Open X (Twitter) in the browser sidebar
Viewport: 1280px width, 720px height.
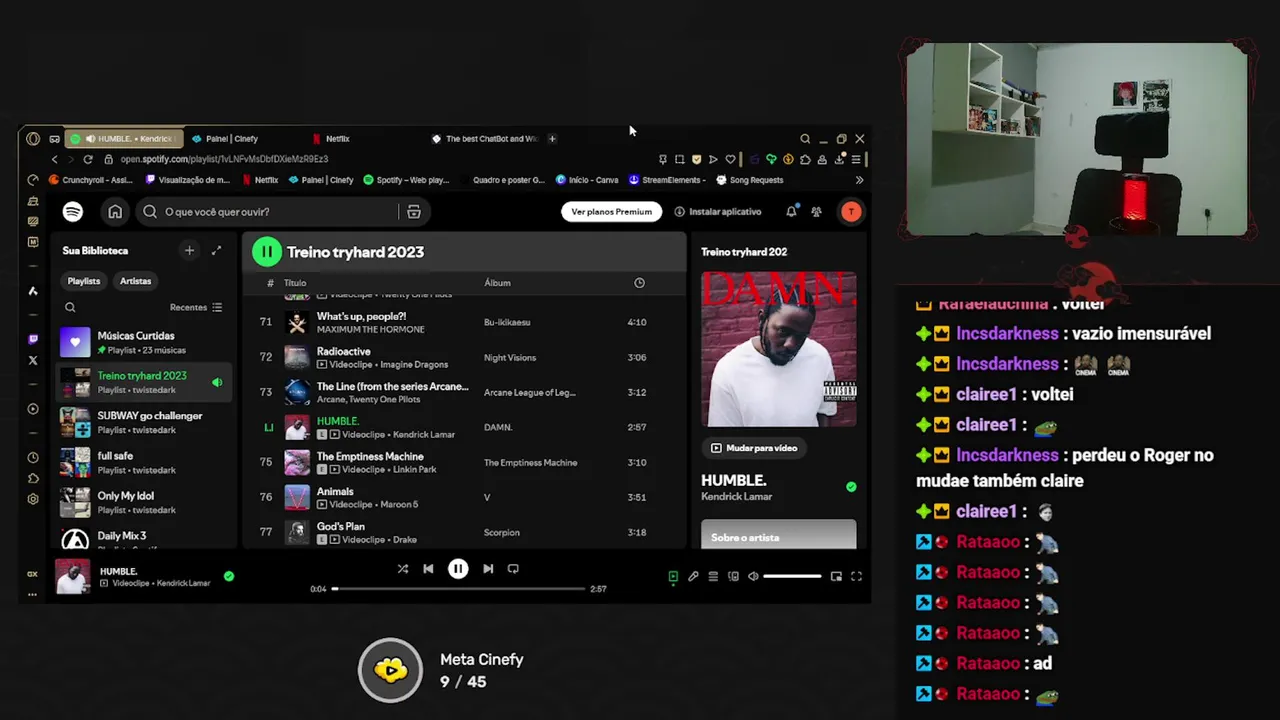(x=33, y=360)
